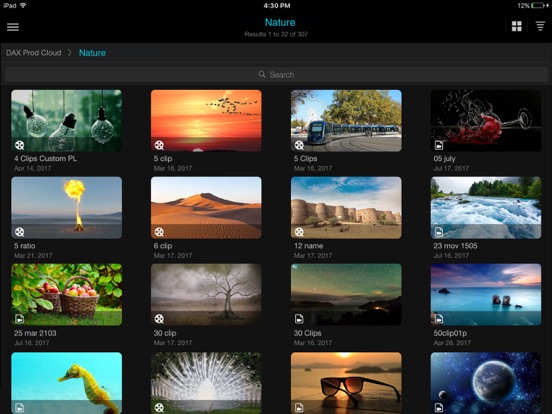Click 'Apr 26, 2017' date text

point(452,343)
